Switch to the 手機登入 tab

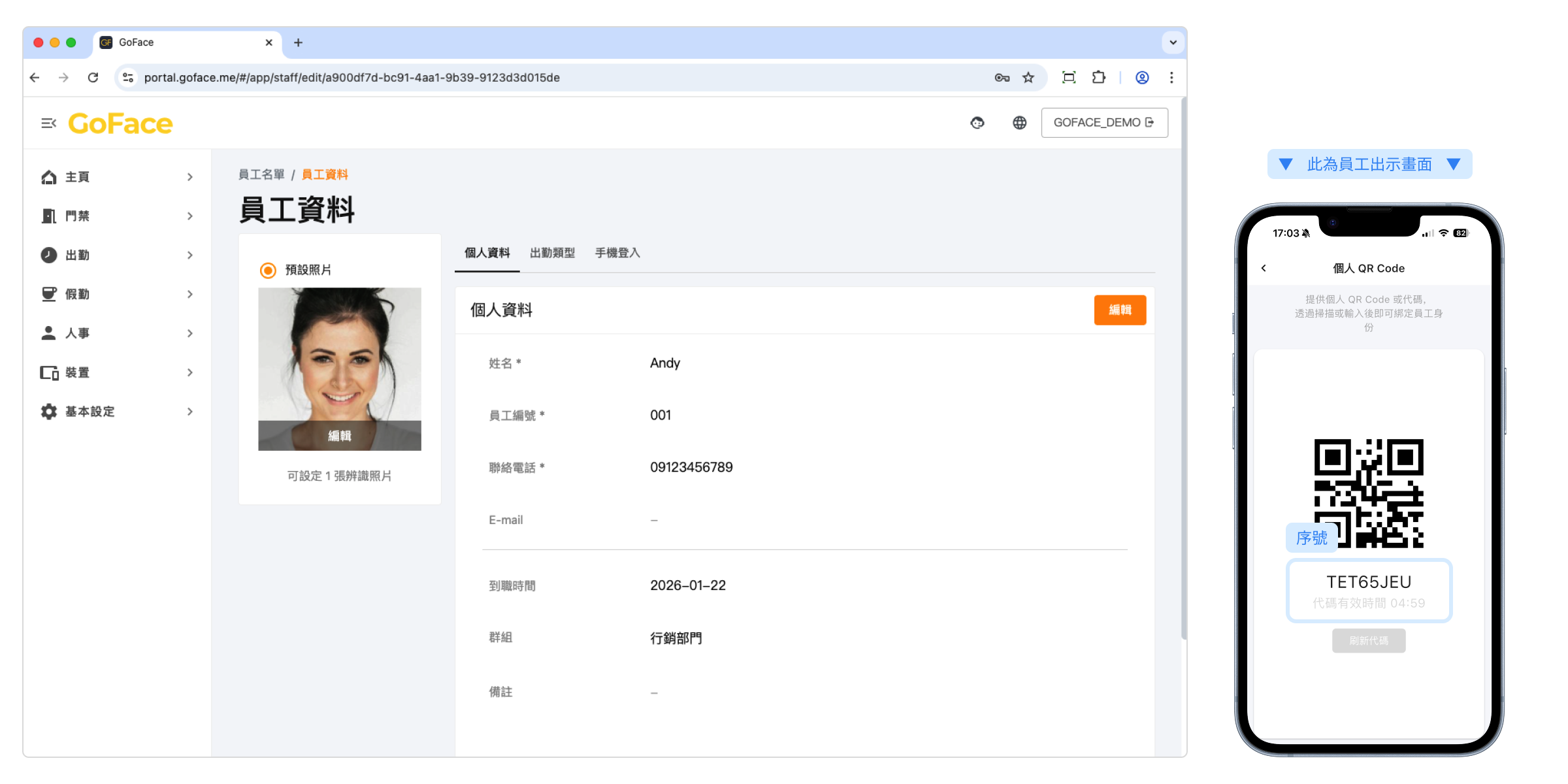coord(617,253)
